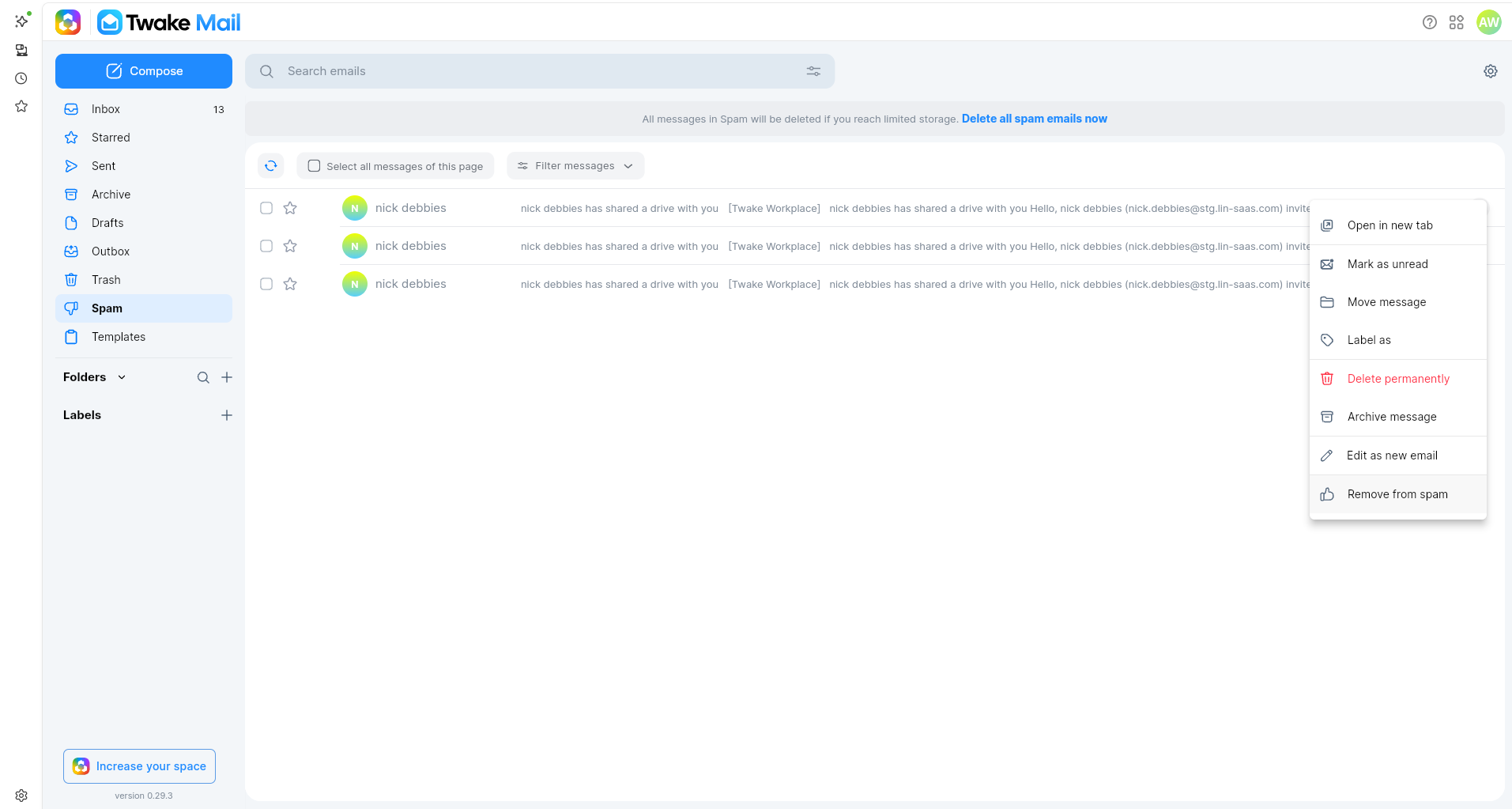Collapse the Folders section chevron

point(122,377)
